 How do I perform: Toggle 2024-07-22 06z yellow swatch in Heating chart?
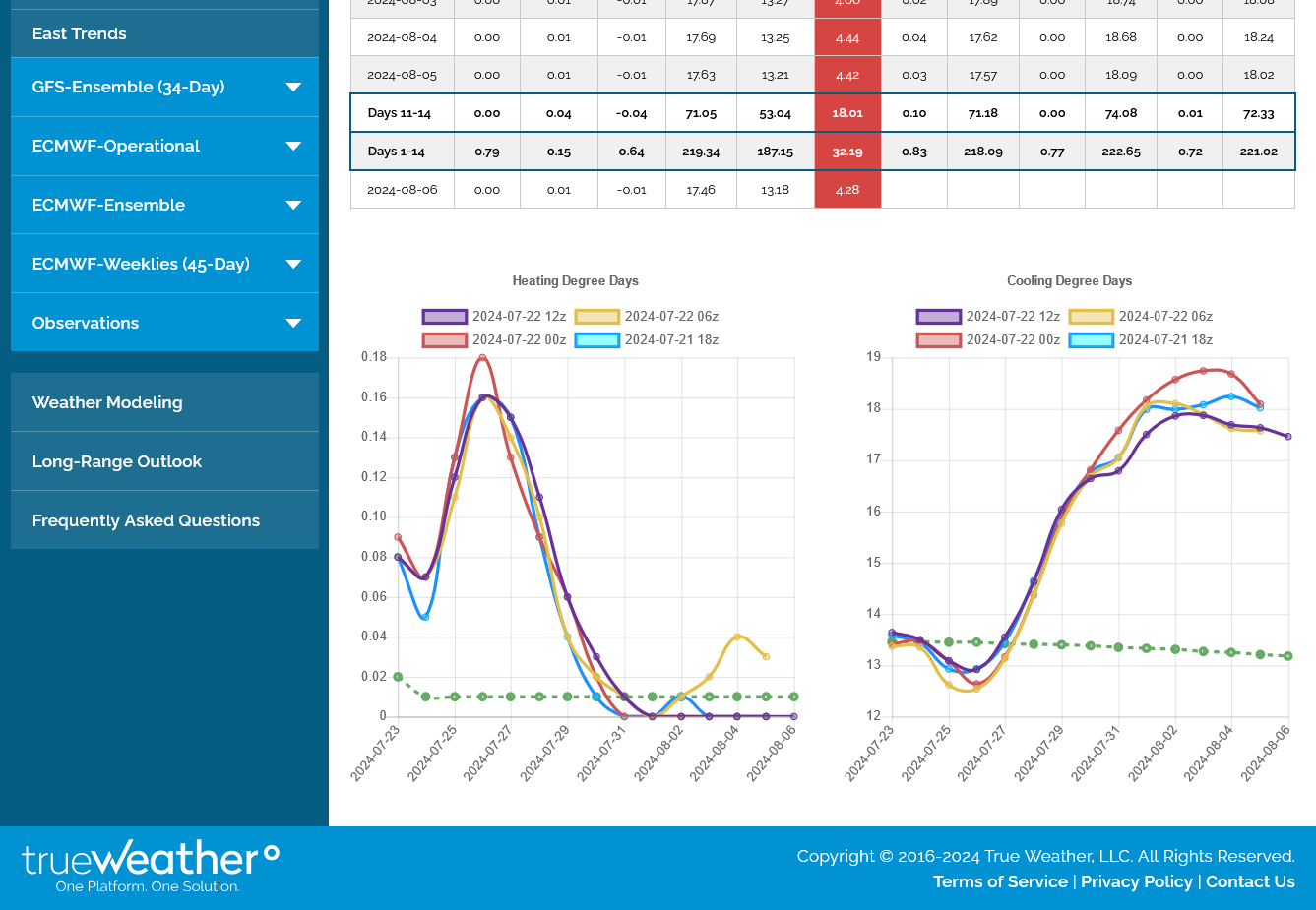click(x=596, y=317)
